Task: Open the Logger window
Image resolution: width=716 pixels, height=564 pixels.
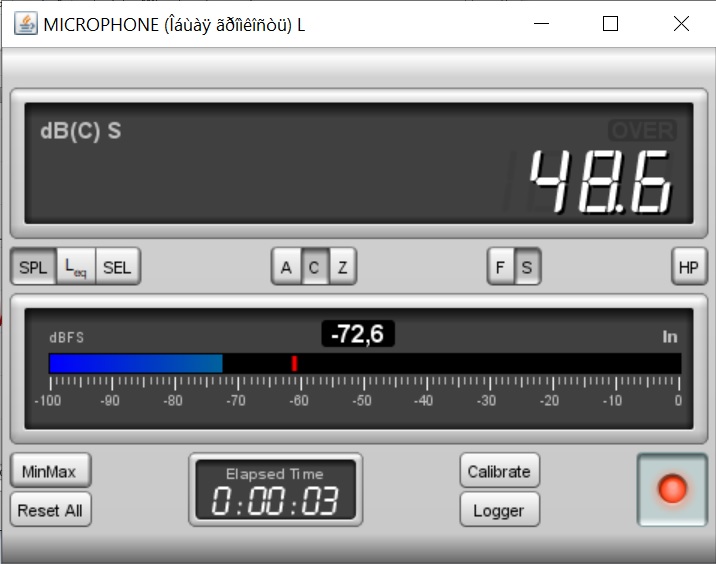Action: (x=499, y=510)
